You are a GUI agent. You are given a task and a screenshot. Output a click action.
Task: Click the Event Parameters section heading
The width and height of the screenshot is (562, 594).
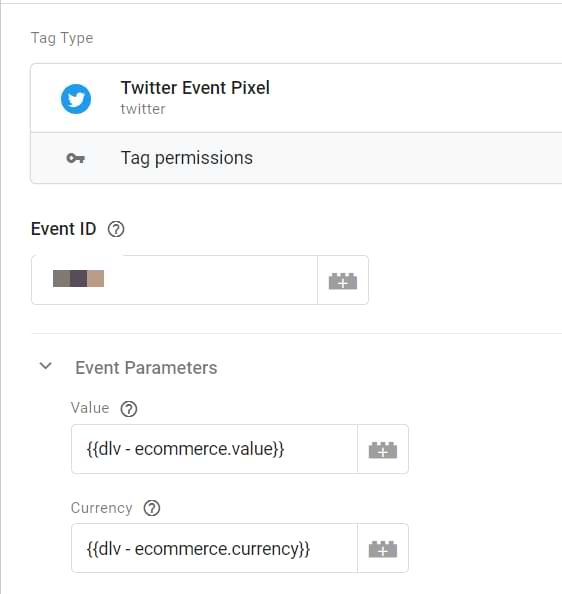(x=146, y=368)
